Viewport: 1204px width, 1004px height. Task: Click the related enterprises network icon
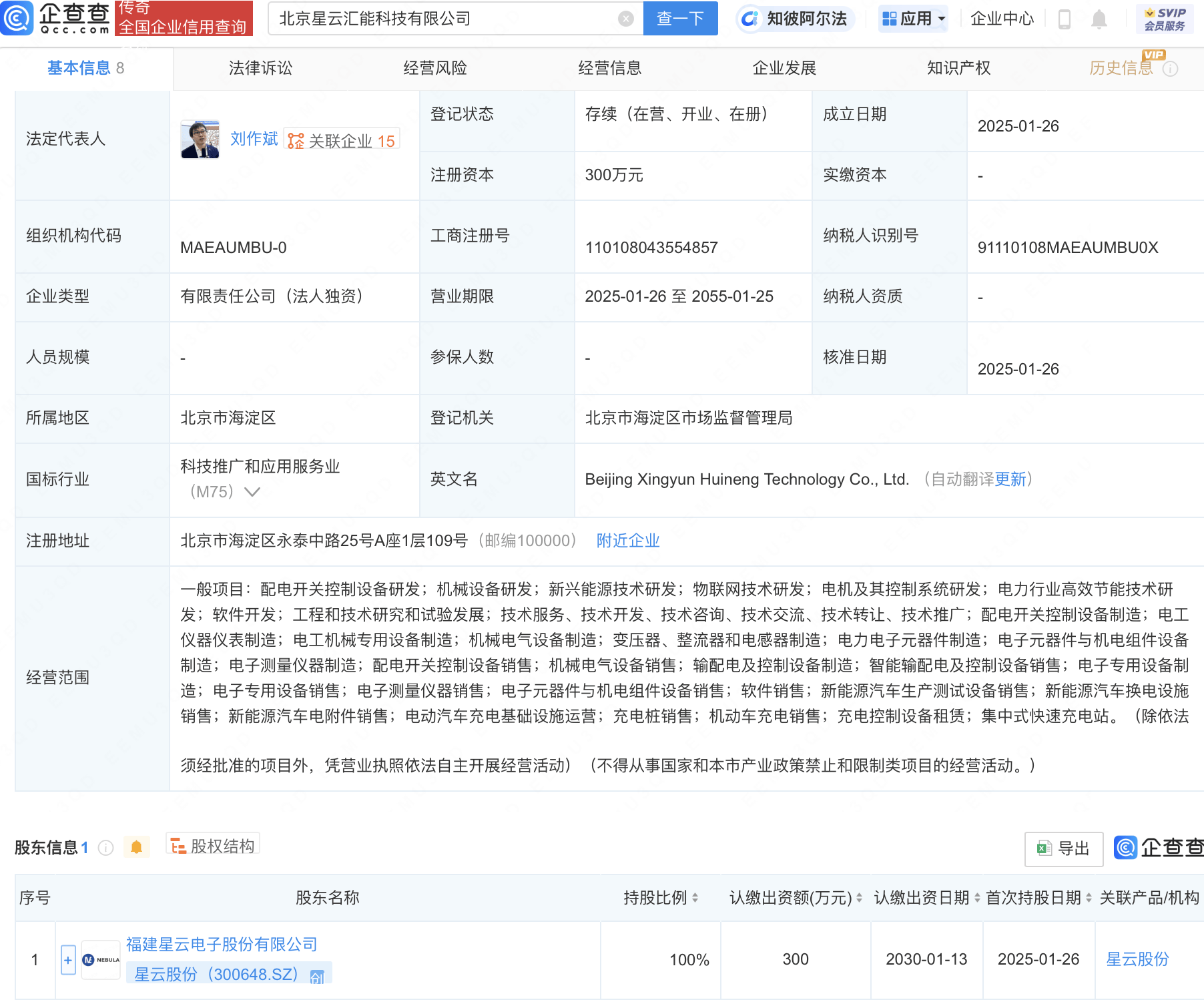coord(295,141)
